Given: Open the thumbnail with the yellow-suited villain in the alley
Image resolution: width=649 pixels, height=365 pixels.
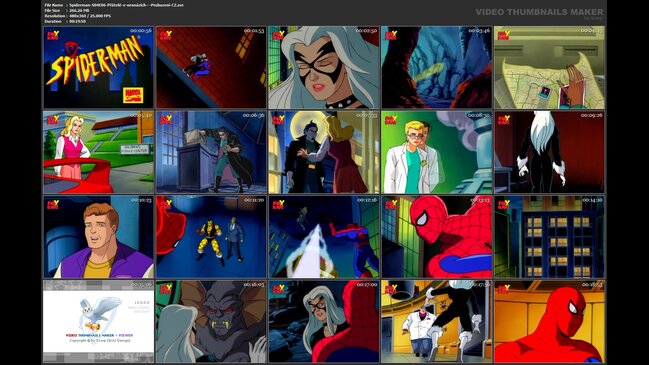Looking at the screenshot, I should [x=211, y=237].
